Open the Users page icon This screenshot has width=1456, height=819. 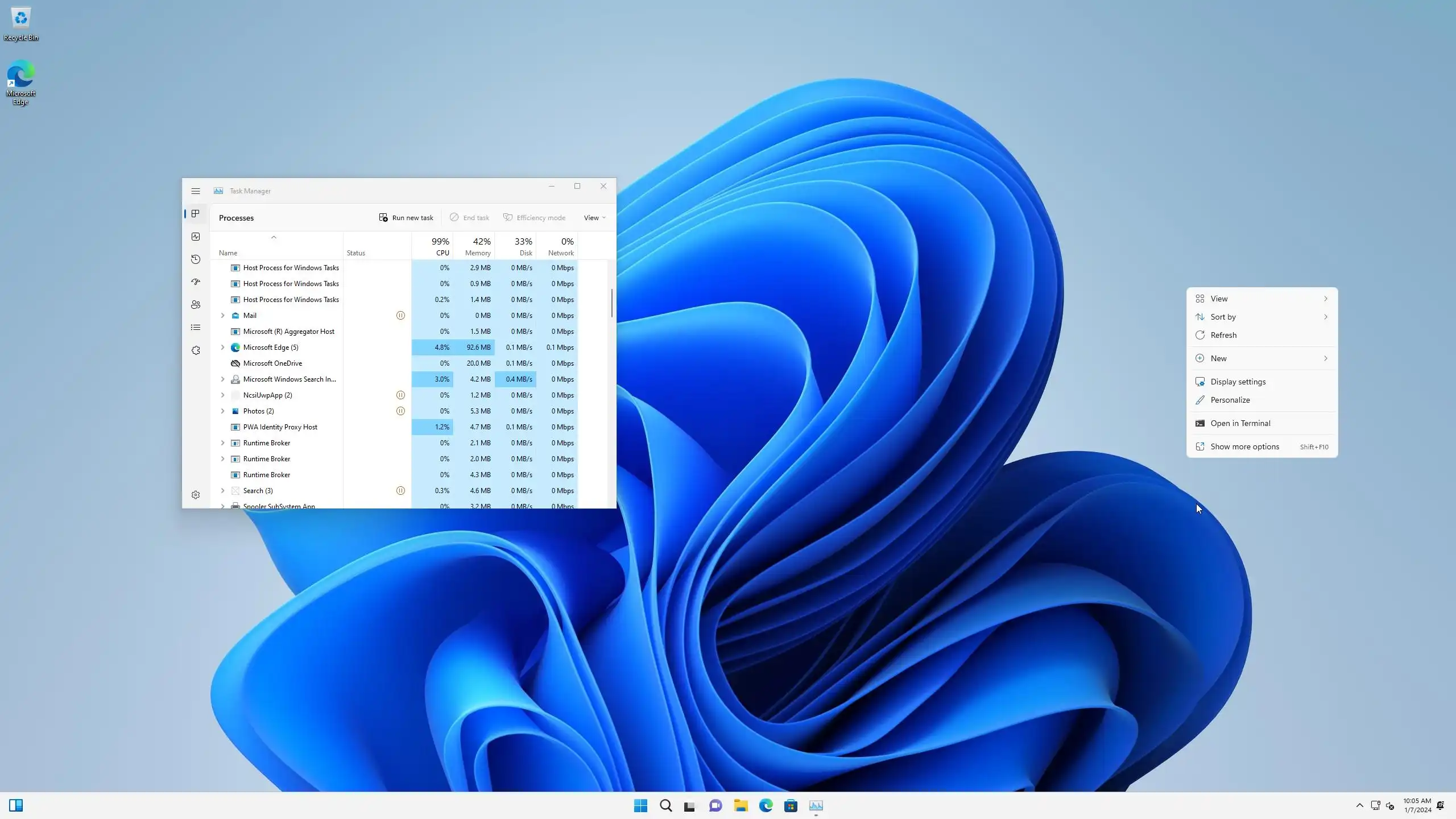coord(196,305)
